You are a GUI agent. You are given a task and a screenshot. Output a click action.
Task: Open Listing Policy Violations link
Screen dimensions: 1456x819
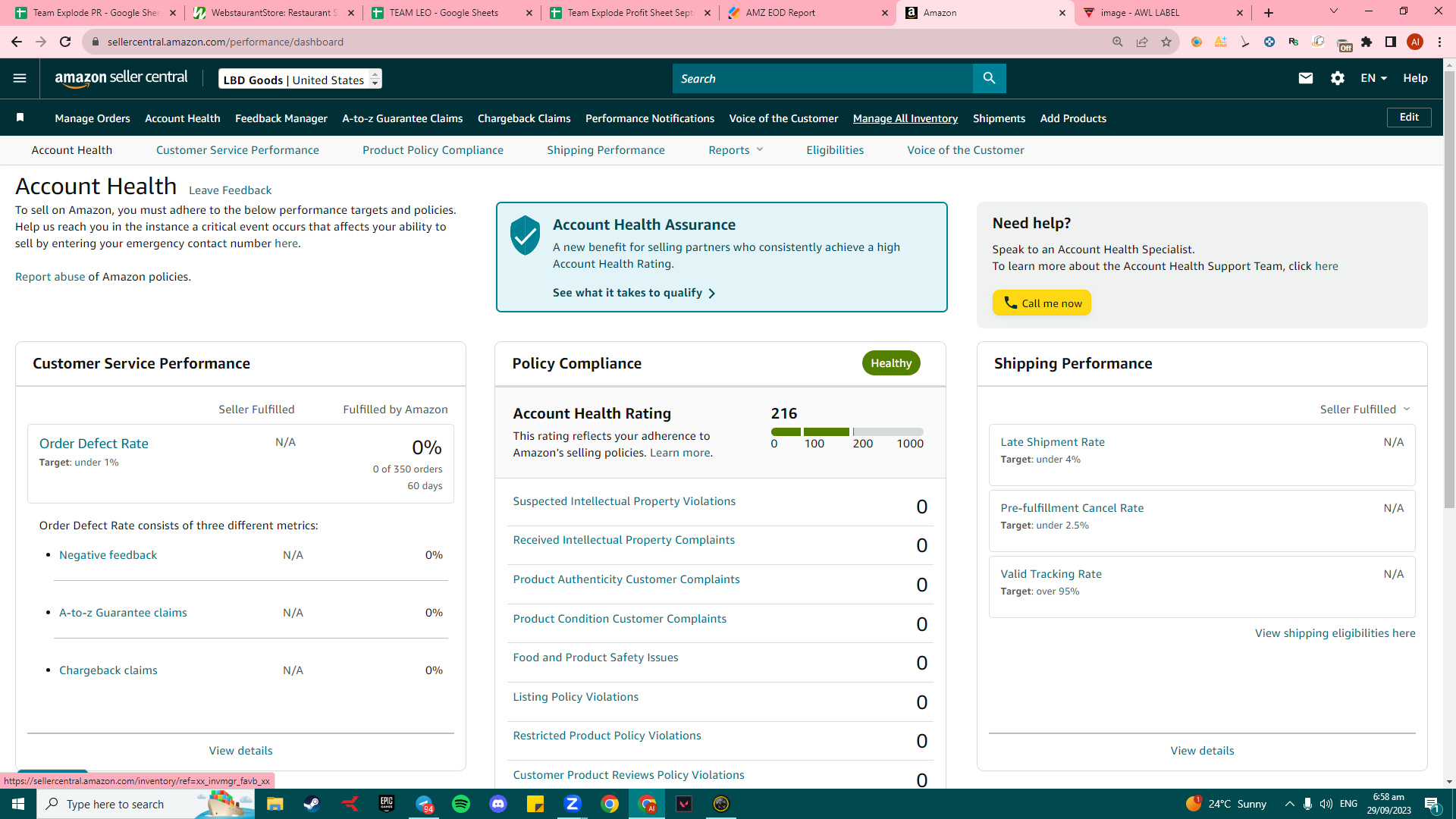576,697
